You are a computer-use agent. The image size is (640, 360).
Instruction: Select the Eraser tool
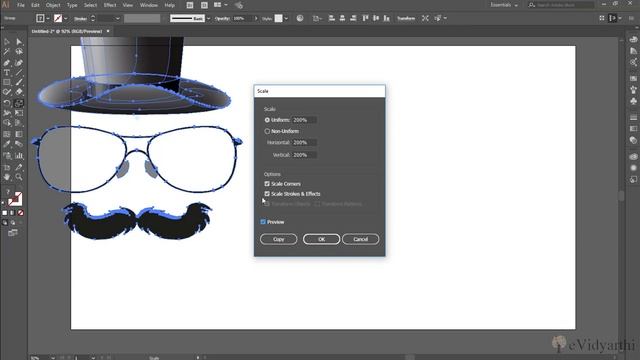pos(19,93)
